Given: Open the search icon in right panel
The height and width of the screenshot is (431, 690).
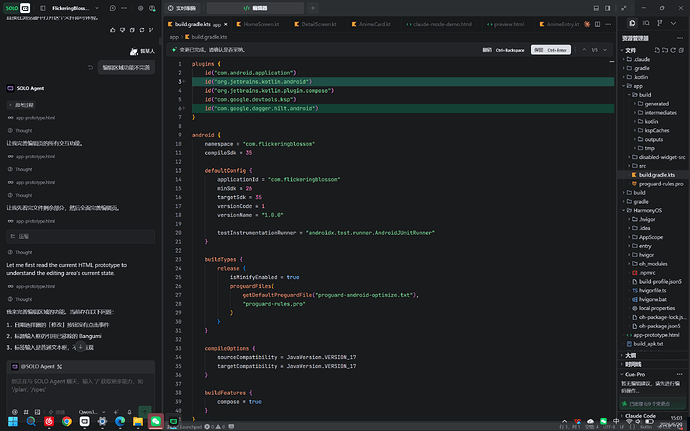Looking at the screenshot, I should [x=646, y=23].
